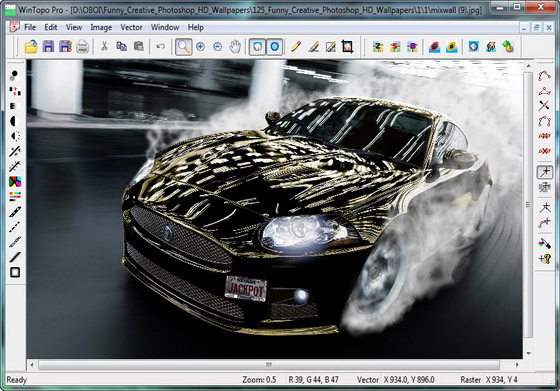This screenshot has height=391, width=560.
Task: Select the magnifier Zoom tool
Action: (x=184, y=47)
